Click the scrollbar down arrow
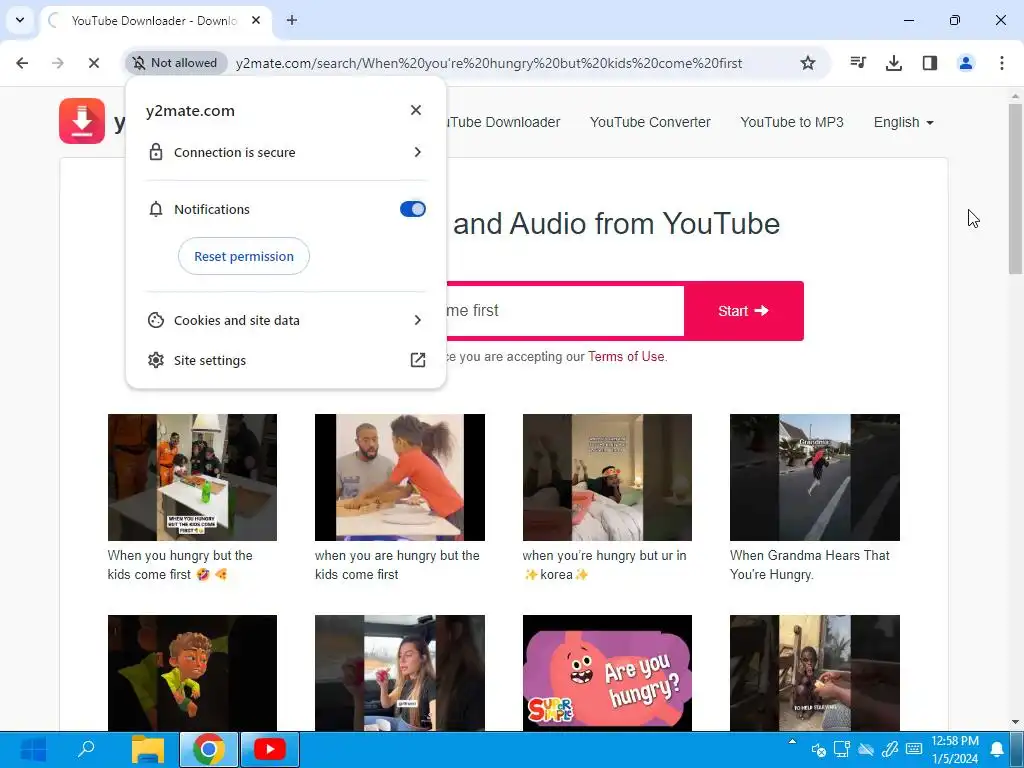Viewport: 1024px width, 768px height. pyautogui.click(x=1015, y=722)
